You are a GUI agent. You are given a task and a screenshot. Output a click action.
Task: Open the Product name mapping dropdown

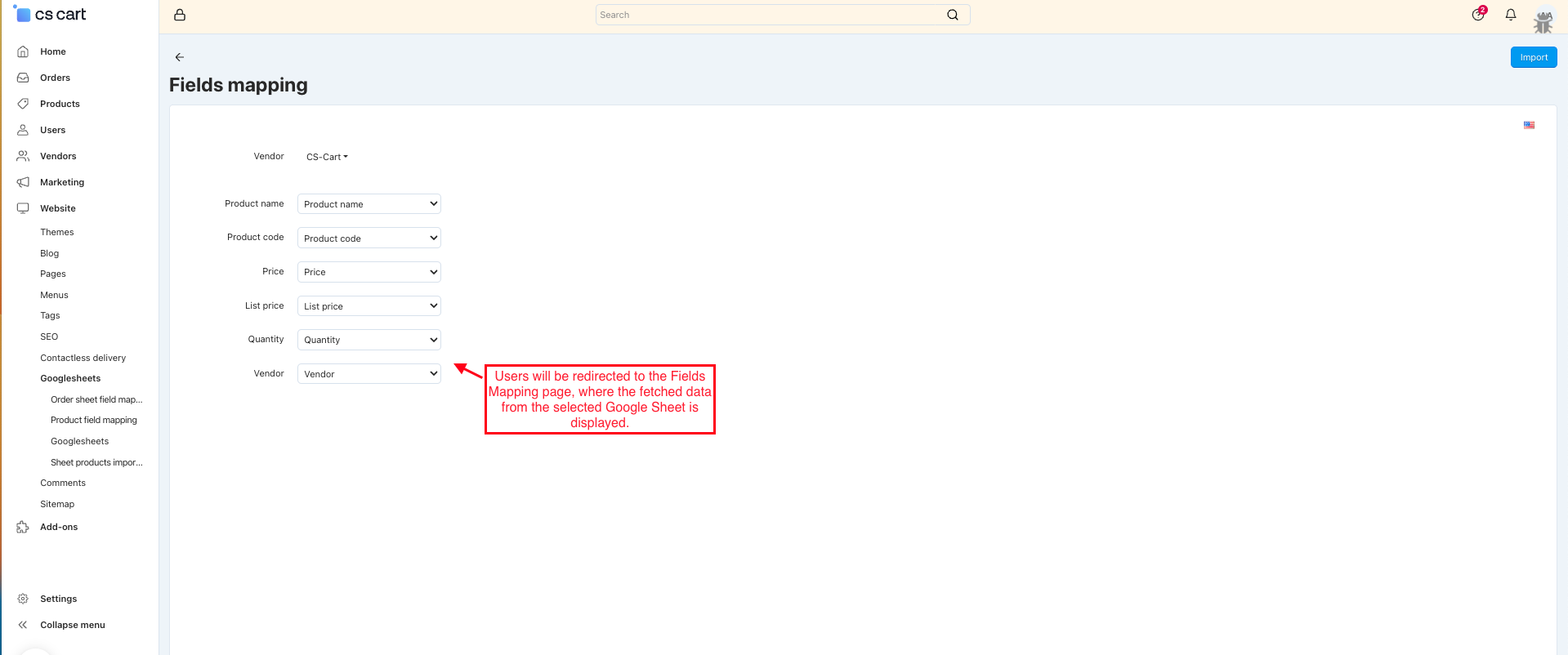pyautogui.click(x=369, y=204)
